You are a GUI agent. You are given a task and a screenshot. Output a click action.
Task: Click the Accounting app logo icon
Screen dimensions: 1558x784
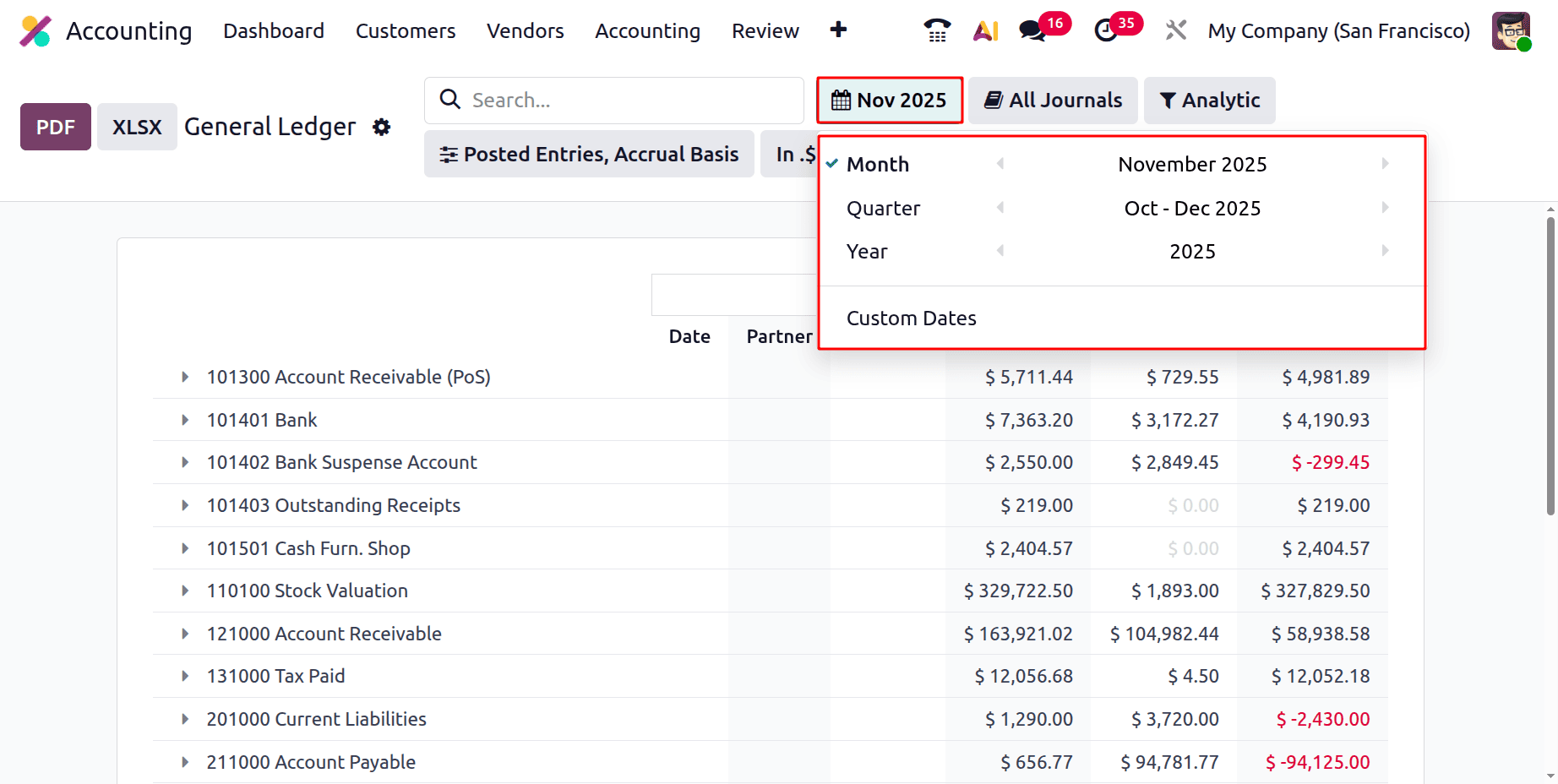tap(35, 31)
